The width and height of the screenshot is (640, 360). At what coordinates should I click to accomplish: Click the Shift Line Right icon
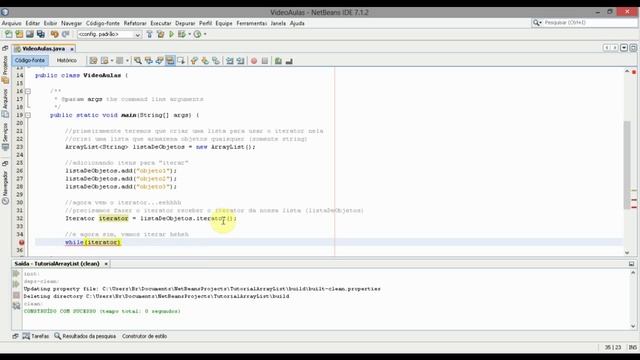tap(240, 61)
